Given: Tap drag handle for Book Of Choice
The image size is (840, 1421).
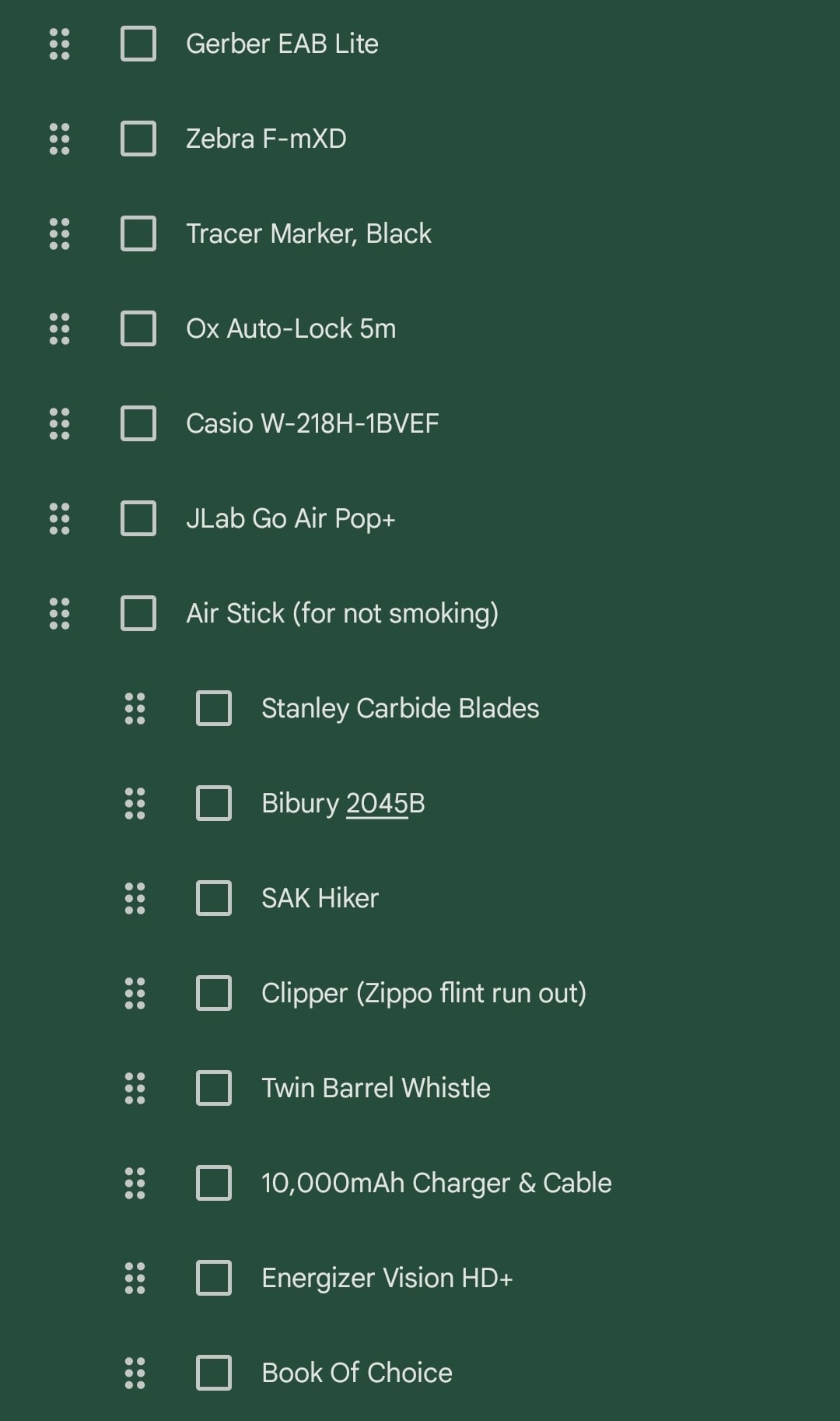Looking at the screenshot, I should pyautogui.click(x=135, y=1374).
